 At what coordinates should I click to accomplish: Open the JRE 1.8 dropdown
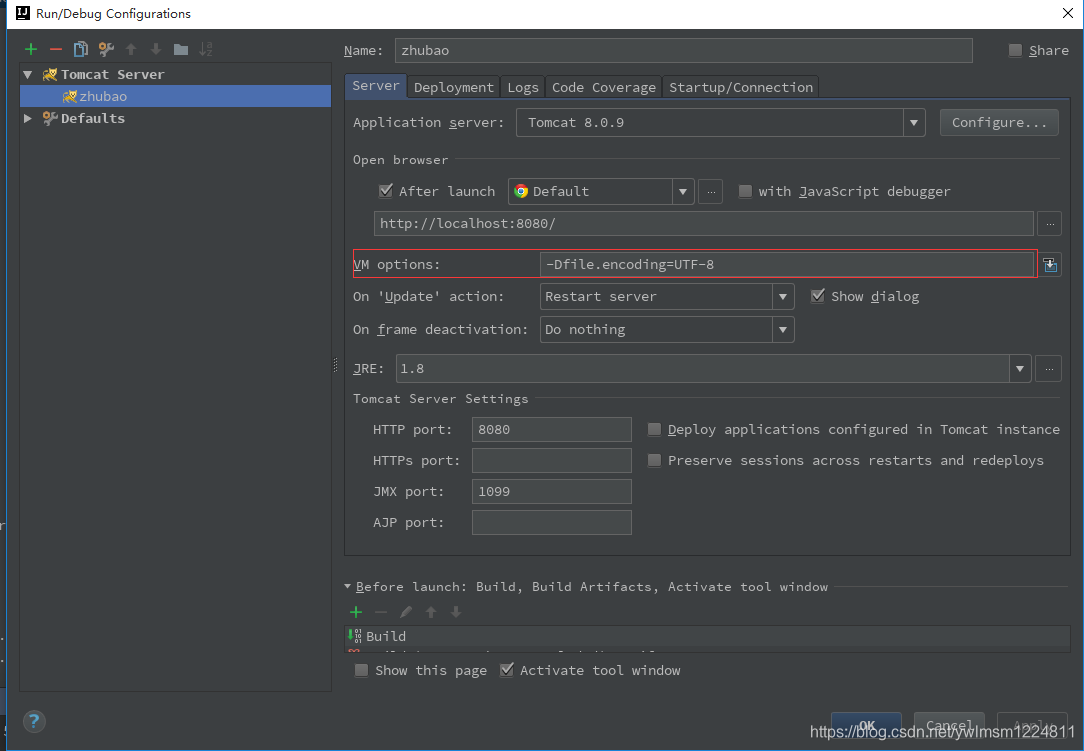coord(1020,369)
